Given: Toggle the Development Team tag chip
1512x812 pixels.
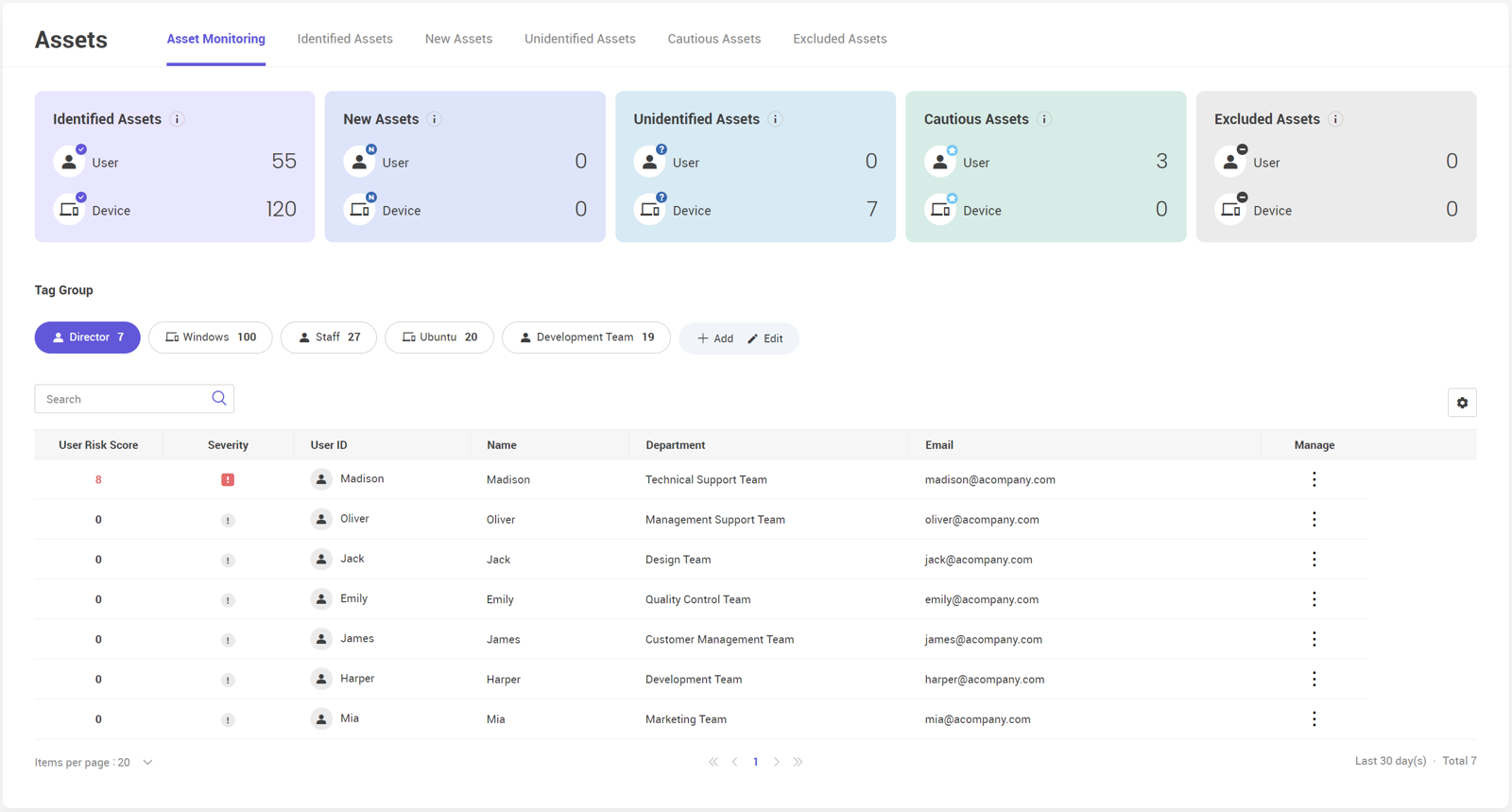Looking at the screenshot, I should (586, 337).
